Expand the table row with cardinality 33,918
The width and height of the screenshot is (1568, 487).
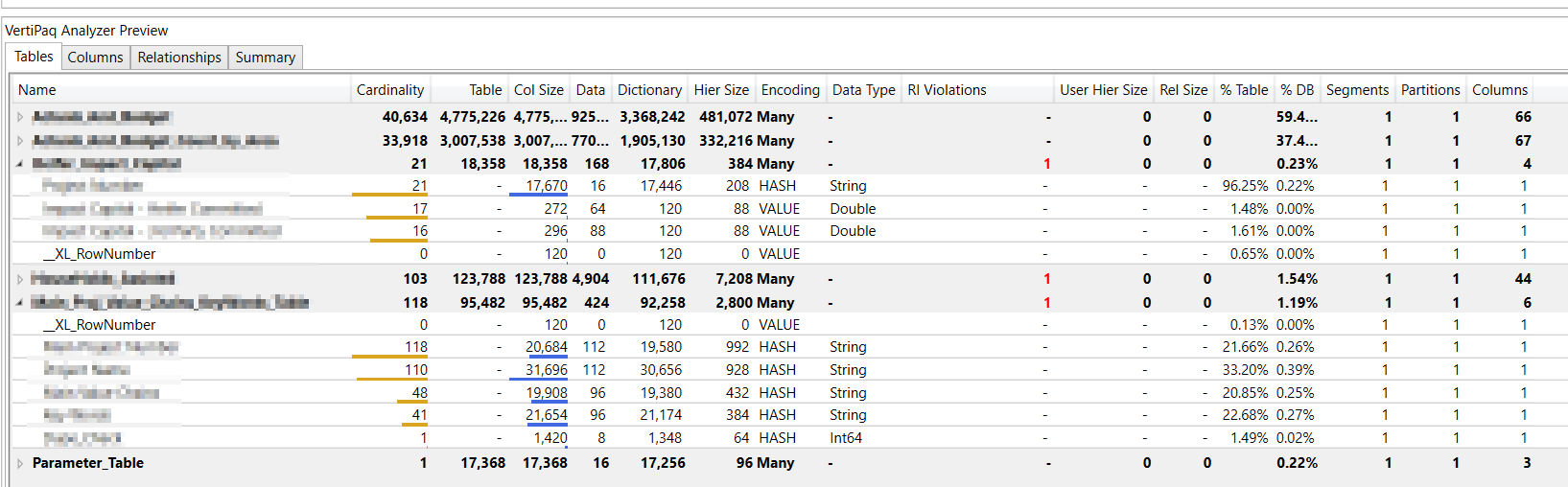pos(20,141)
